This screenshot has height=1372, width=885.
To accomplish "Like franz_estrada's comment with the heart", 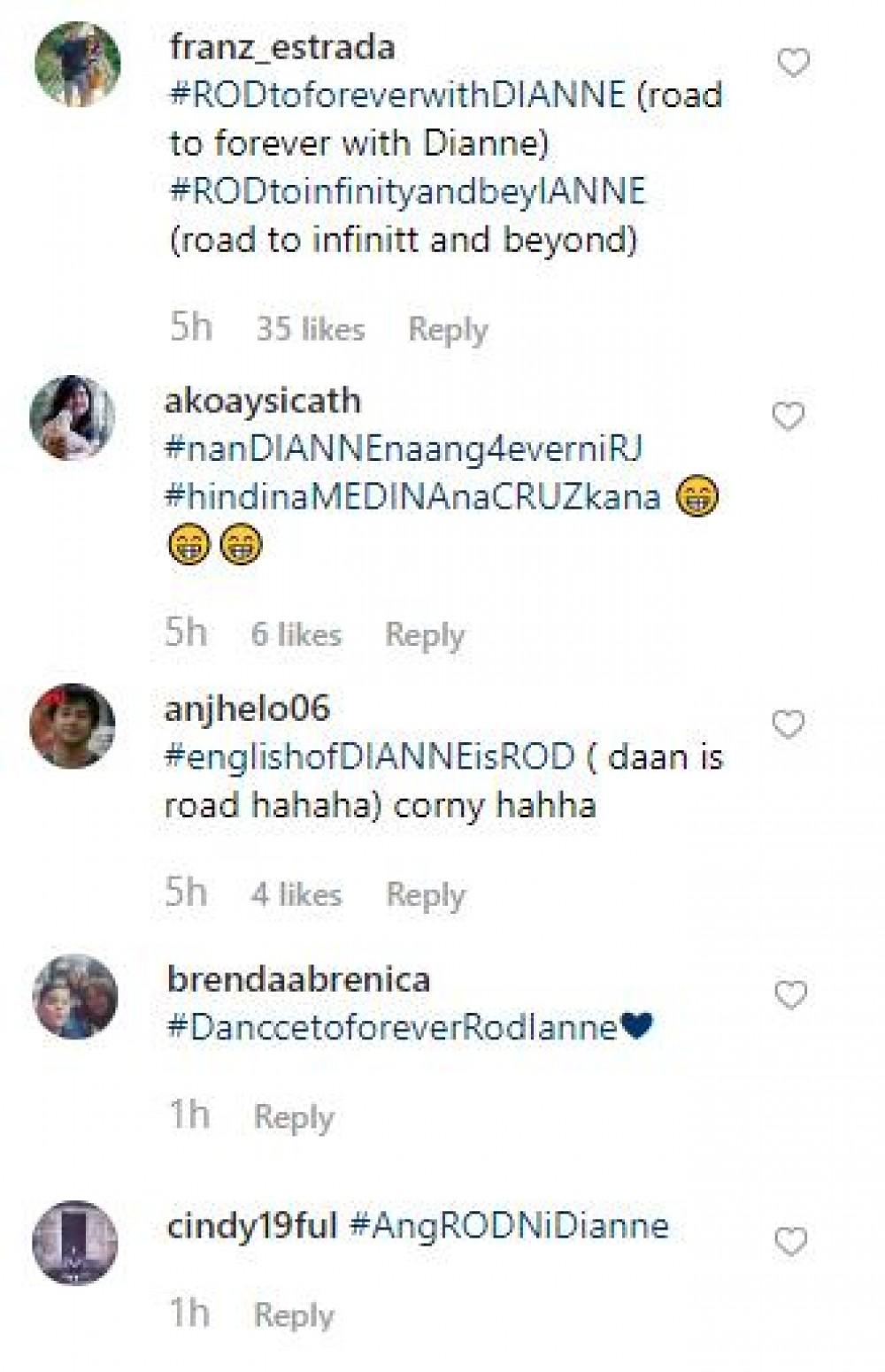I will tap(793, 63).
